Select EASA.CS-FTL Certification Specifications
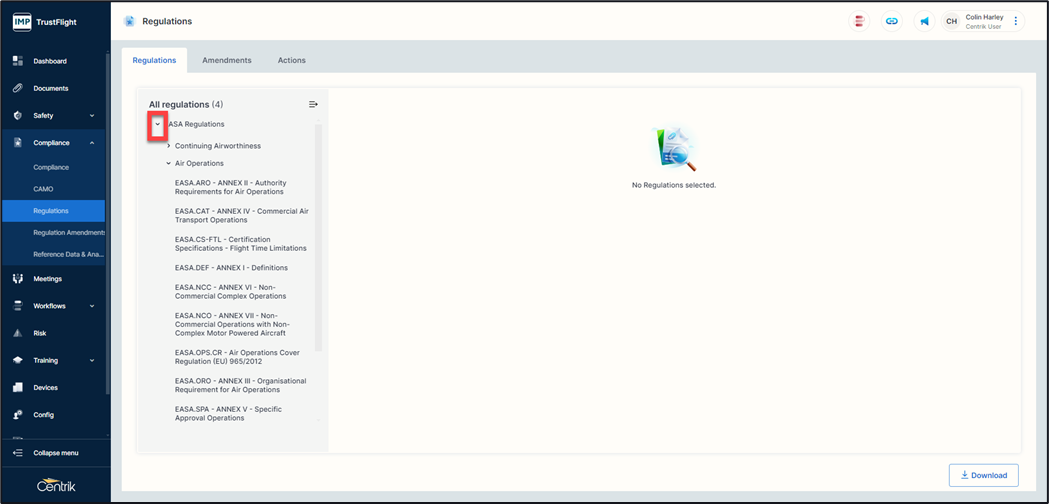1049x504 pixels. [241, 244]
